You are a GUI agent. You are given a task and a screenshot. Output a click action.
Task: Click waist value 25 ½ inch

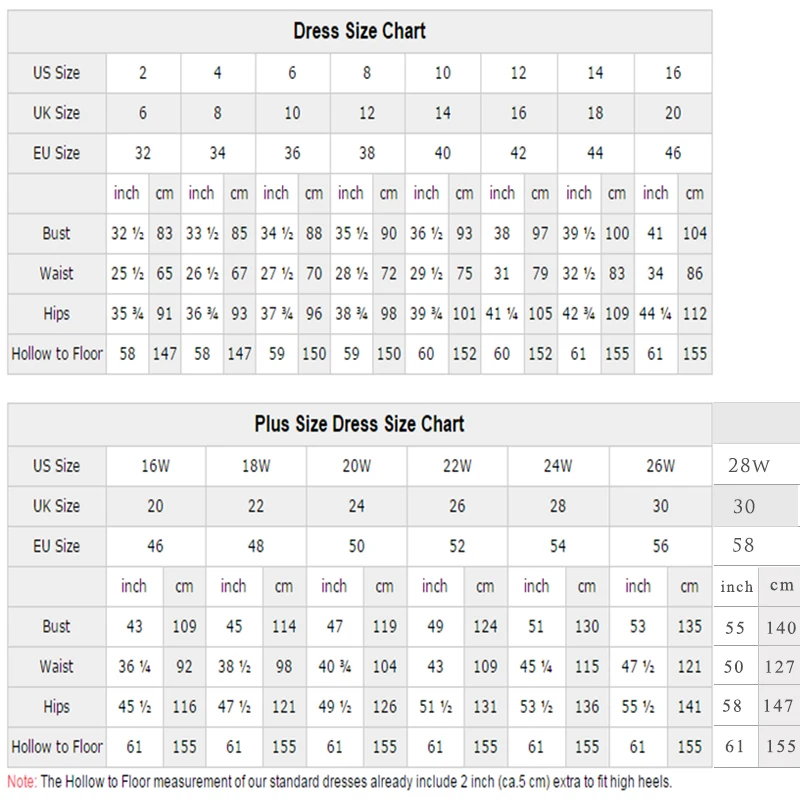(128, 273)
